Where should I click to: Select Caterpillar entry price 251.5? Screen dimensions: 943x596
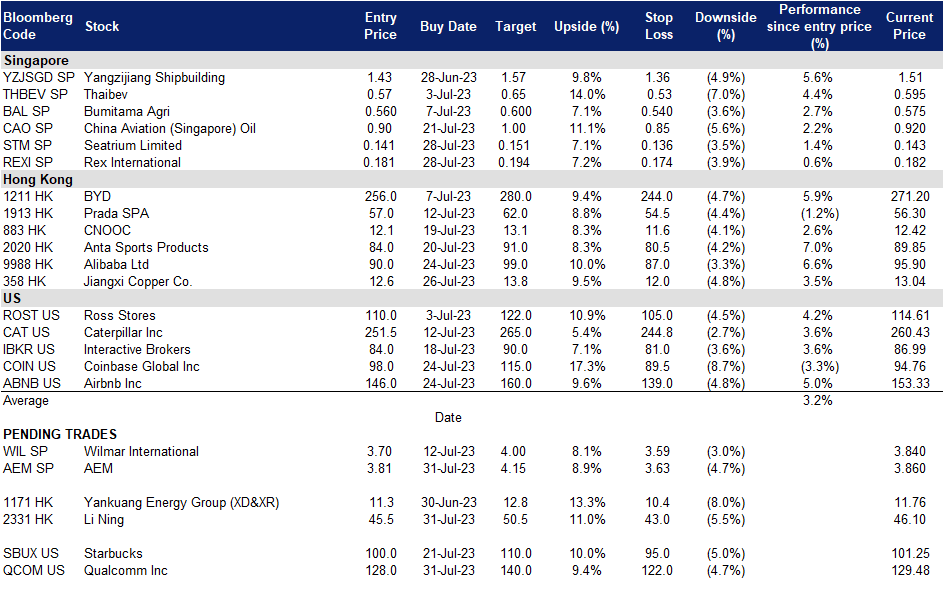(381, 333)
